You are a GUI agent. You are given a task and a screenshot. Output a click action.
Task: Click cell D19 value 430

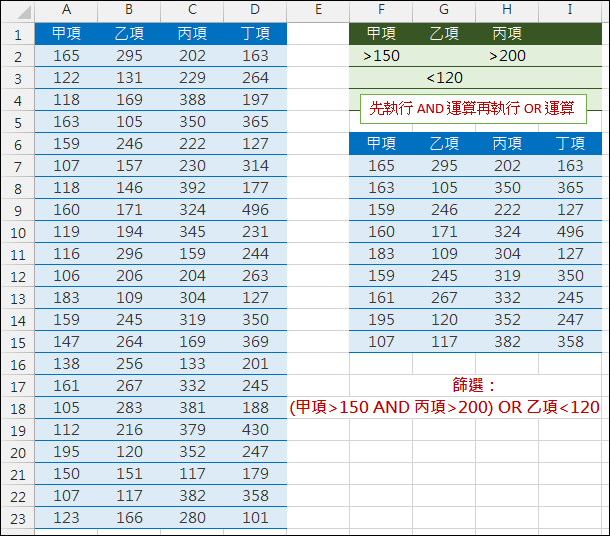pos(255,430)
